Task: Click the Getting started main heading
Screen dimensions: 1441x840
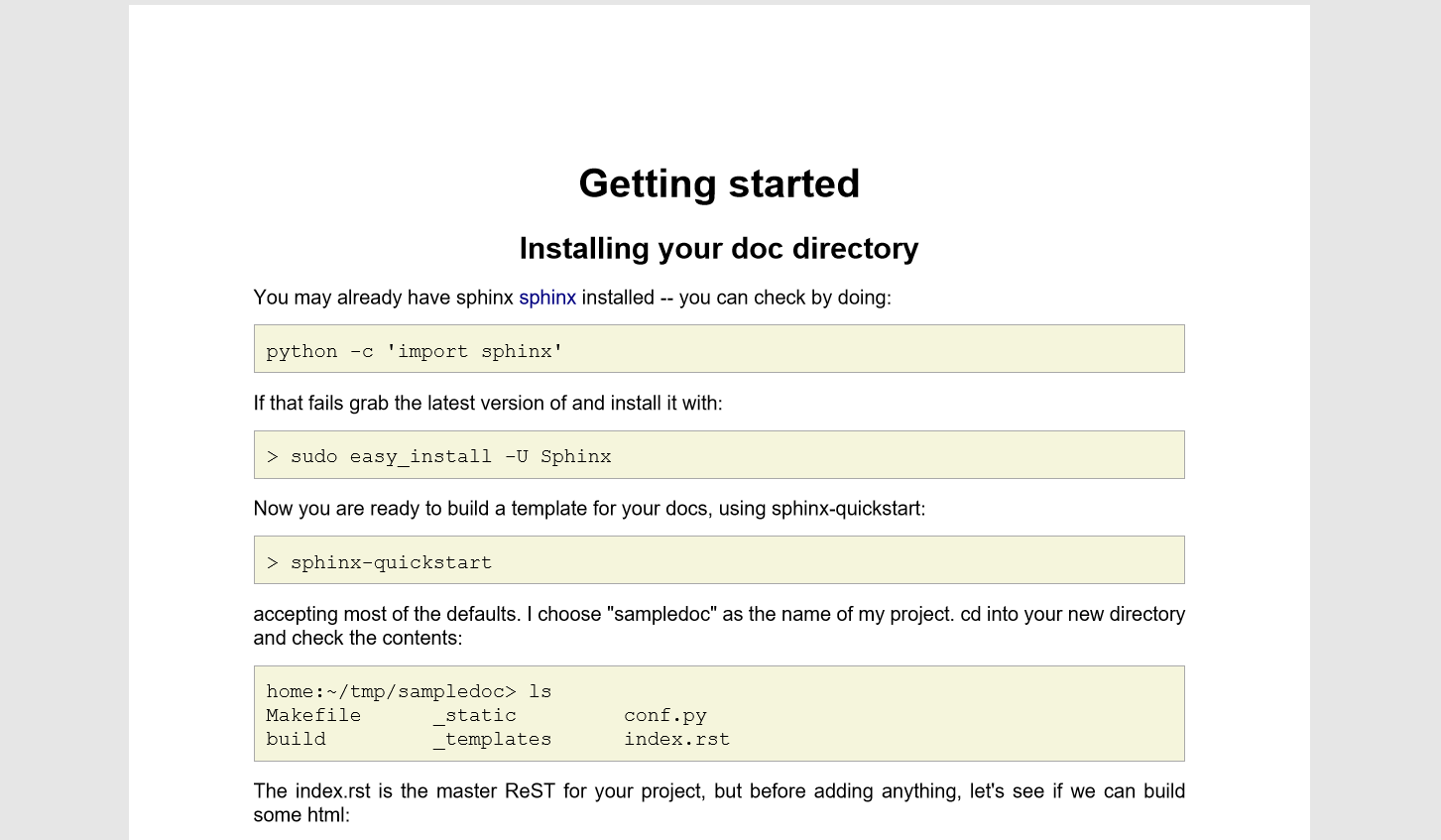Action: tap(719, 183)
